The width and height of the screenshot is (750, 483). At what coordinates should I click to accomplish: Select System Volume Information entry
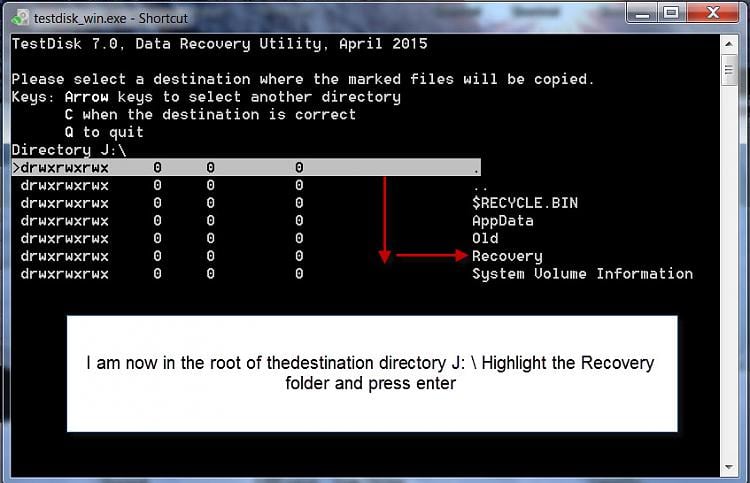pyautogui.click(x=582, y=274)
